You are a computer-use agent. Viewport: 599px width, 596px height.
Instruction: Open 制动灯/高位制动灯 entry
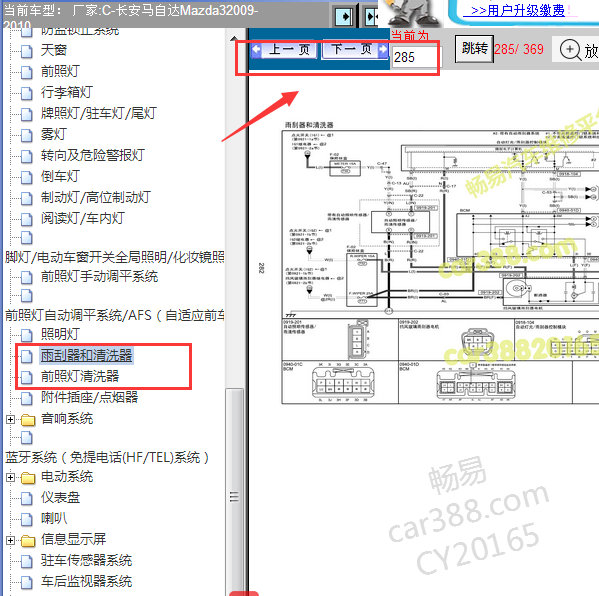96,197
